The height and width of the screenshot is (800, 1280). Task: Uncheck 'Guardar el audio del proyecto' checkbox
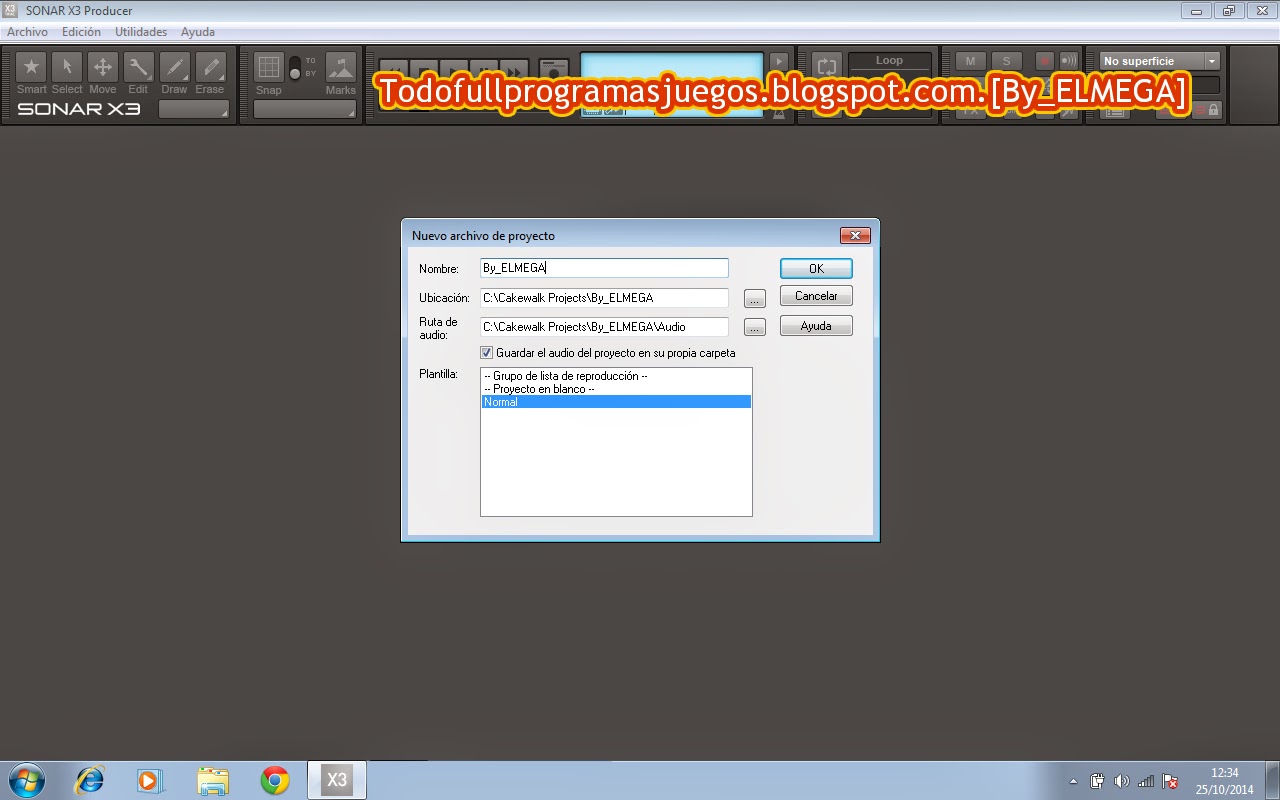tap(487, 353)
